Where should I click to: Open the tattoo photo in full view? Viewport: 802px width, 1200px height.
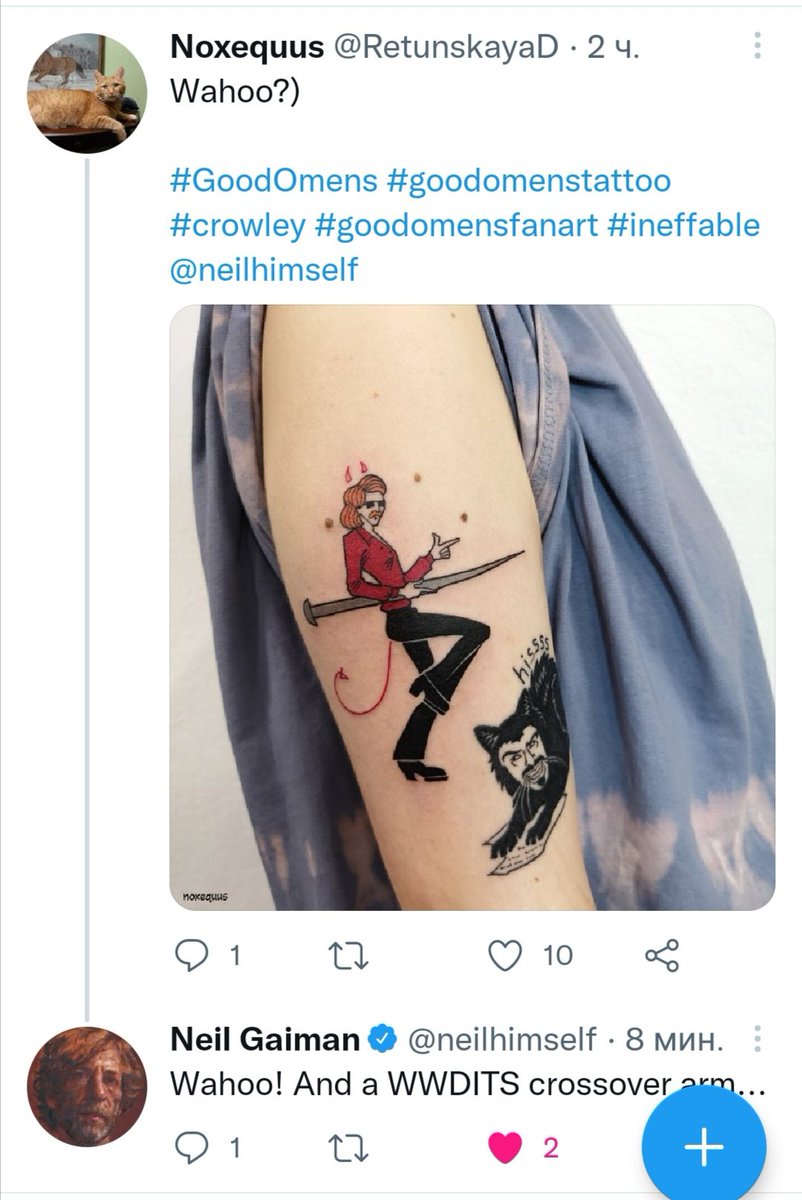pos(472,607)
